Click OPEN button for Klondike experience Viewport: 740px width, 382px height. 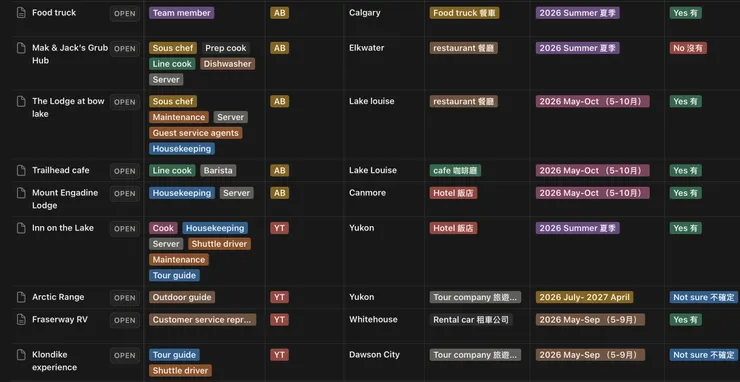pos(125,356)
